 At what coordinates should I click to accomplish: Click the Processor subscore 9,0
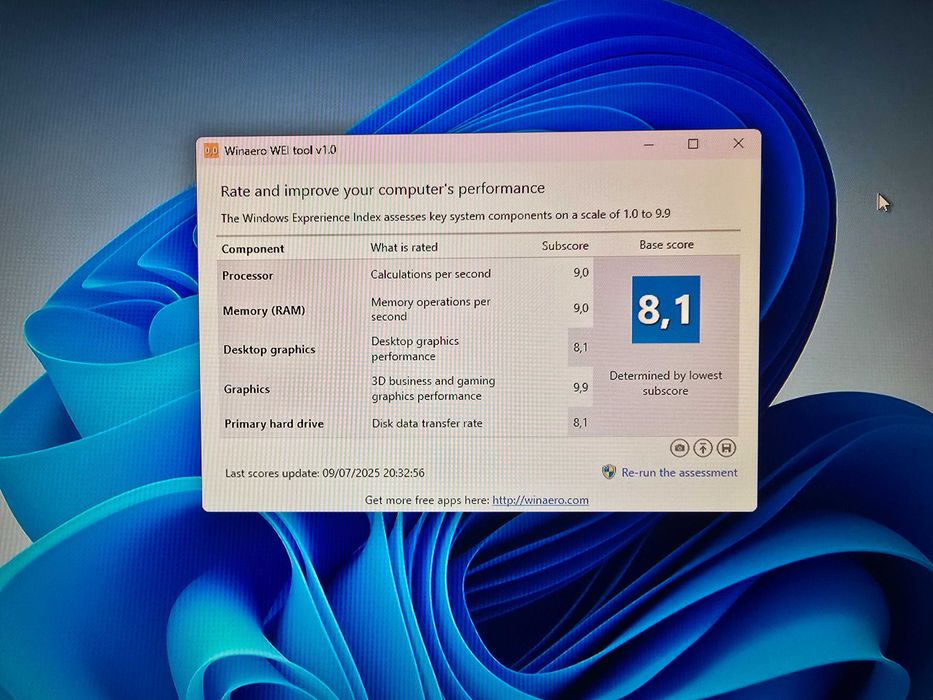(581, 273)
